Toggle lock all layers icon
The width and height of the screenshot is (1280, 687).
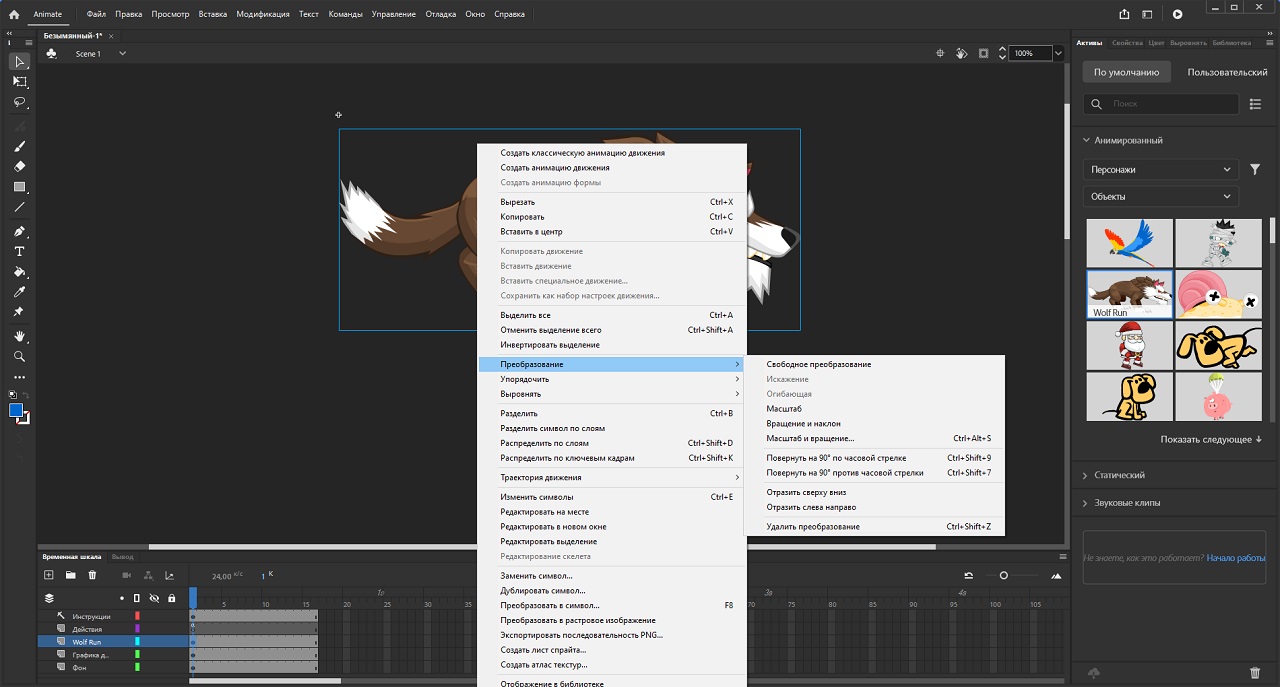(172, 598)
